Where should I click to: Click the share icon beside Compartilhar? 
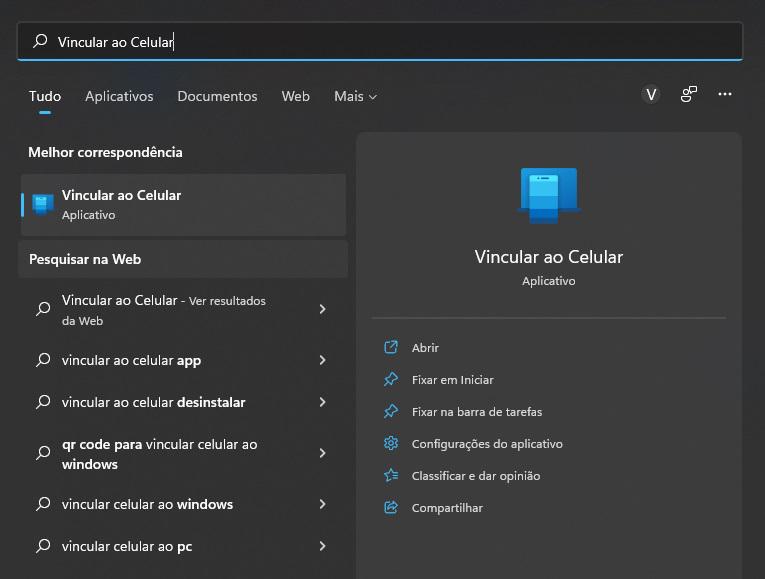(x=391, y=508)
